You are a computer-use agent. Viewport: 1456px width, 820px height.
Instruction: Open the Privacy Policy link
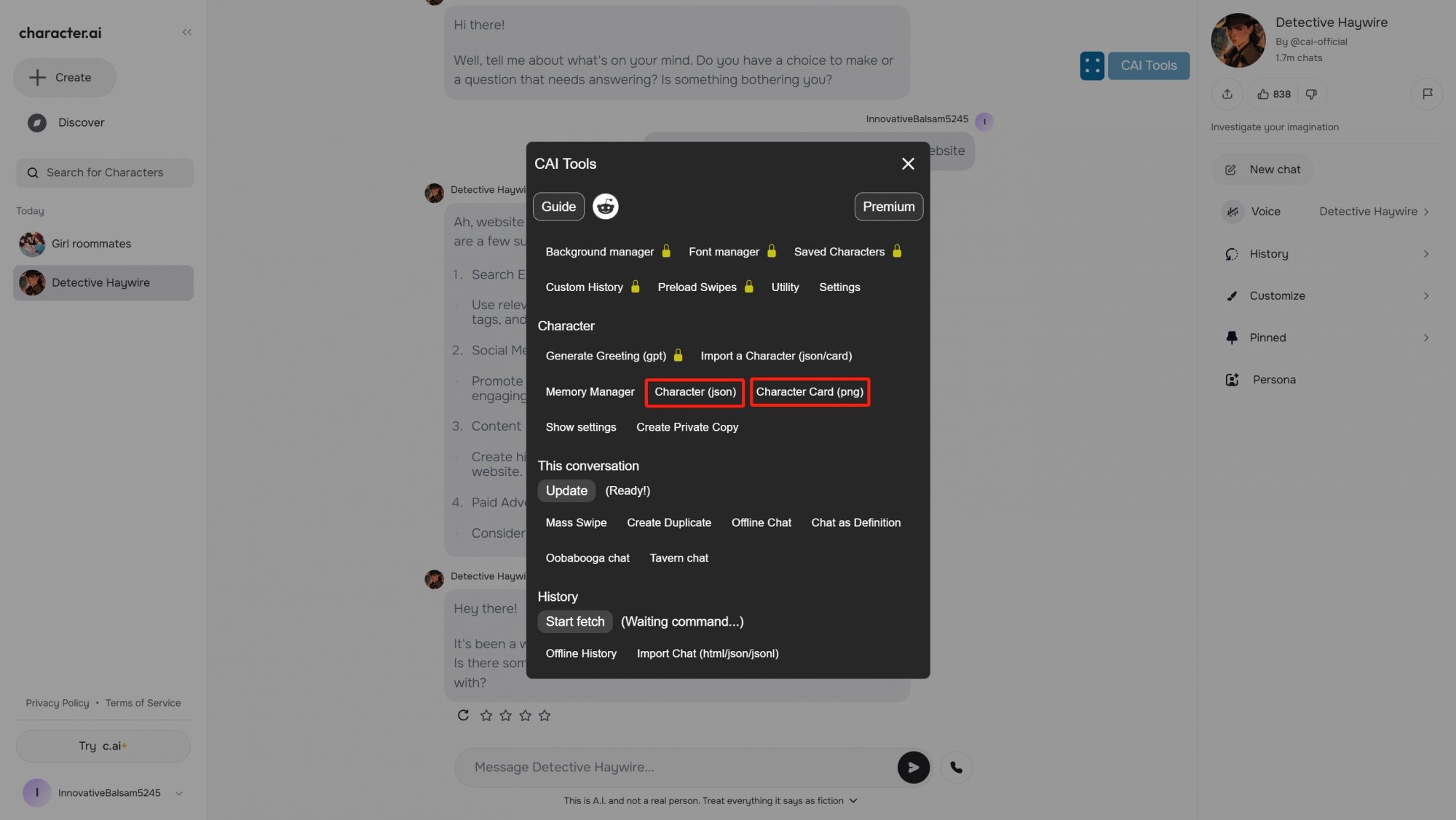click(57, 703)
